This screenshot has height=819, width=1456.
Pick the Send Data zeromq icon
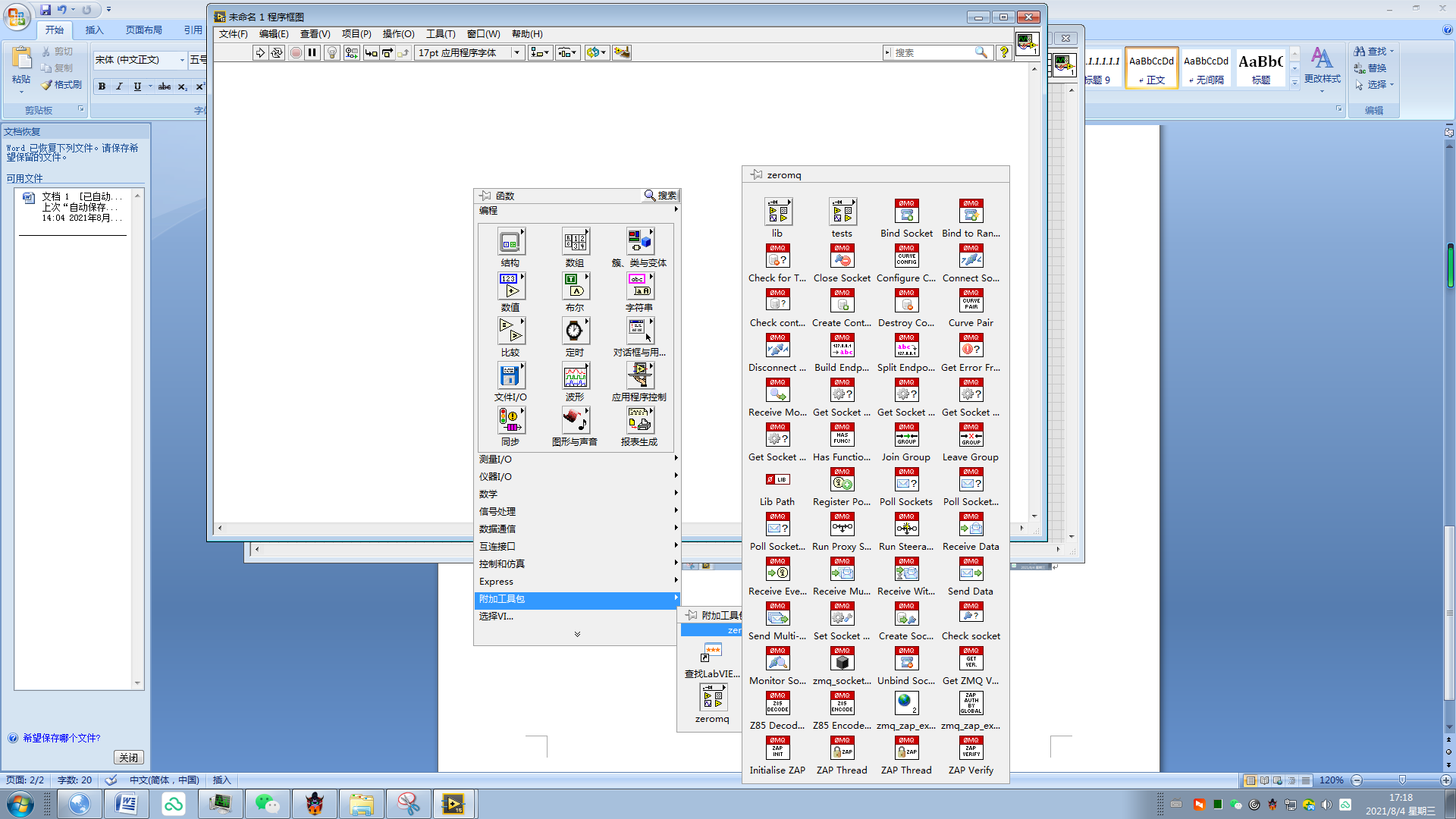pos(971,570)
